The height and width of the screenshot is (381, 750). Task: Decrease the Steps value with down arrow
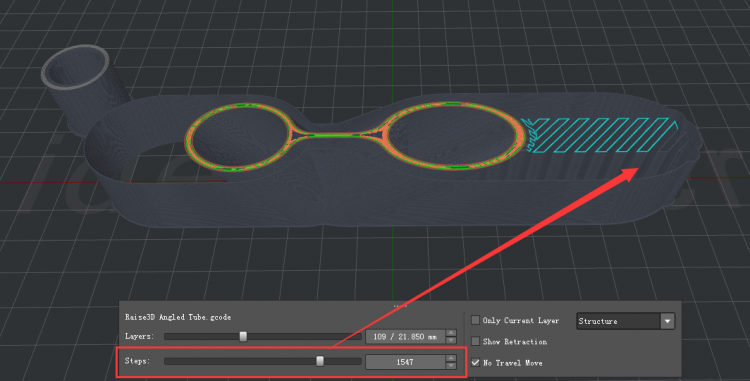pyautogui.click(x=451, y=366)
